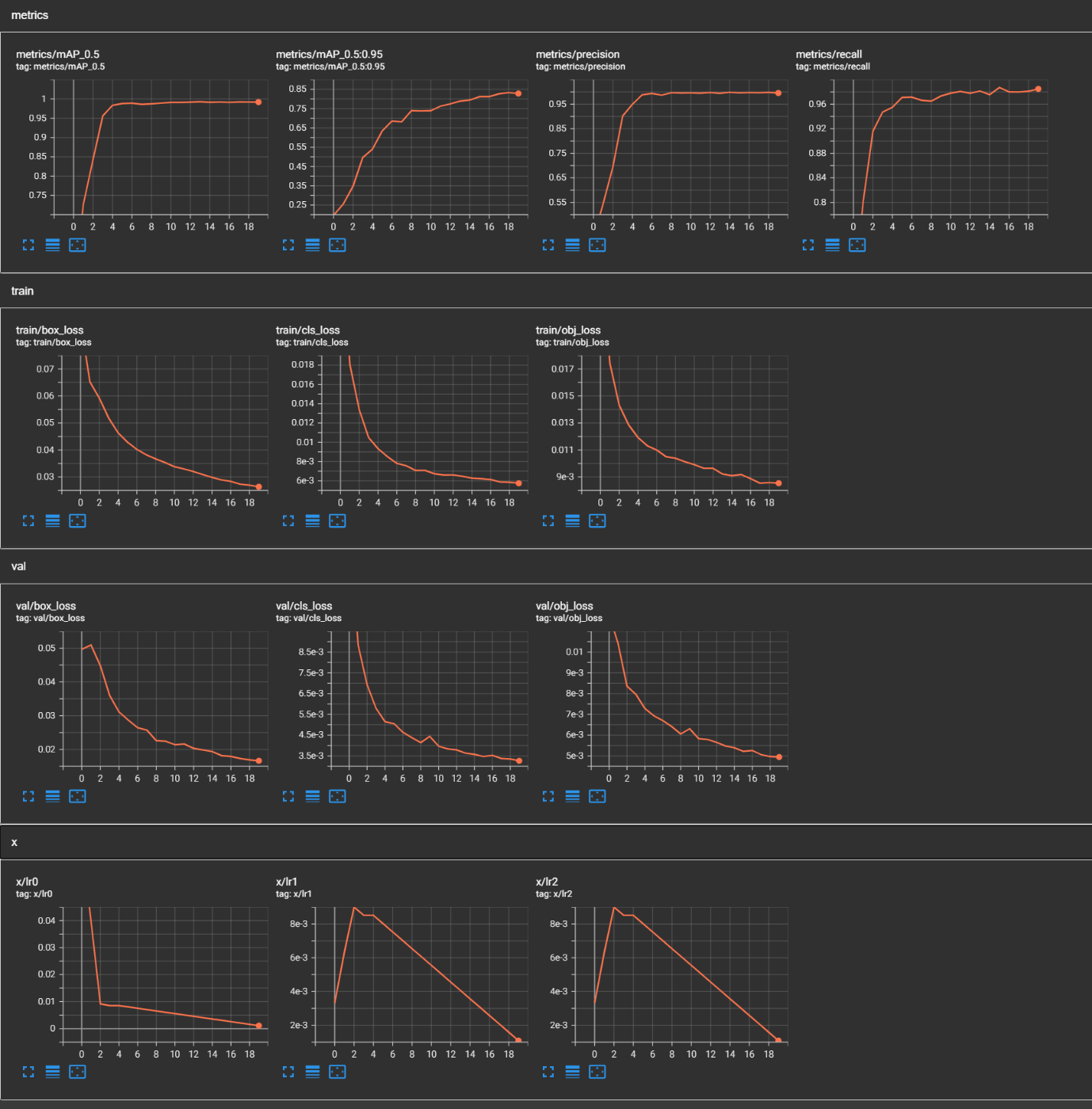Fit domain to data on metrics/mAP_0.5:0.95 chart
Screen dimensions: 1092x1109
click(338, 245)
